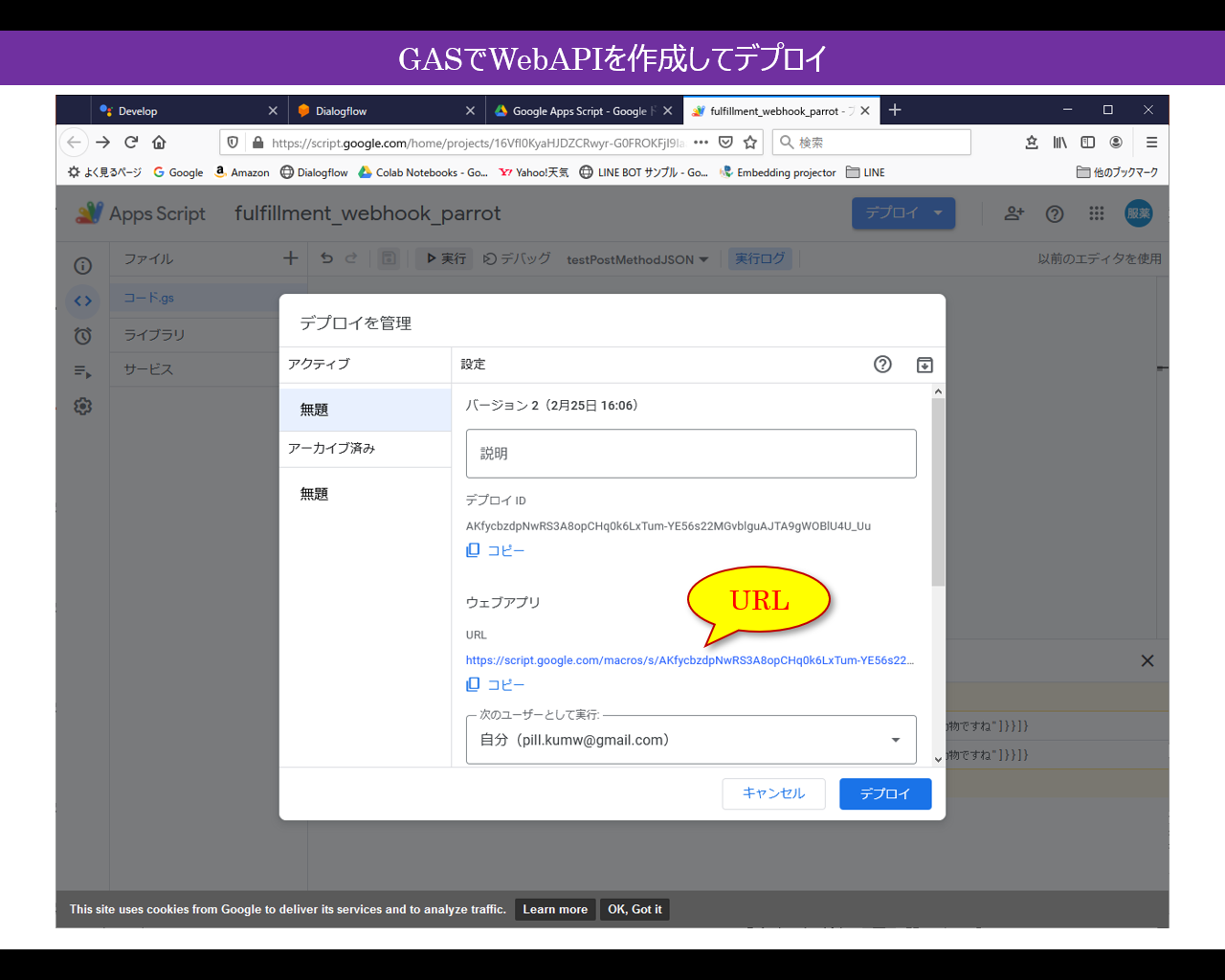Add a file with the plus icon
The image size is (1225, 980).
click(291, 258)
